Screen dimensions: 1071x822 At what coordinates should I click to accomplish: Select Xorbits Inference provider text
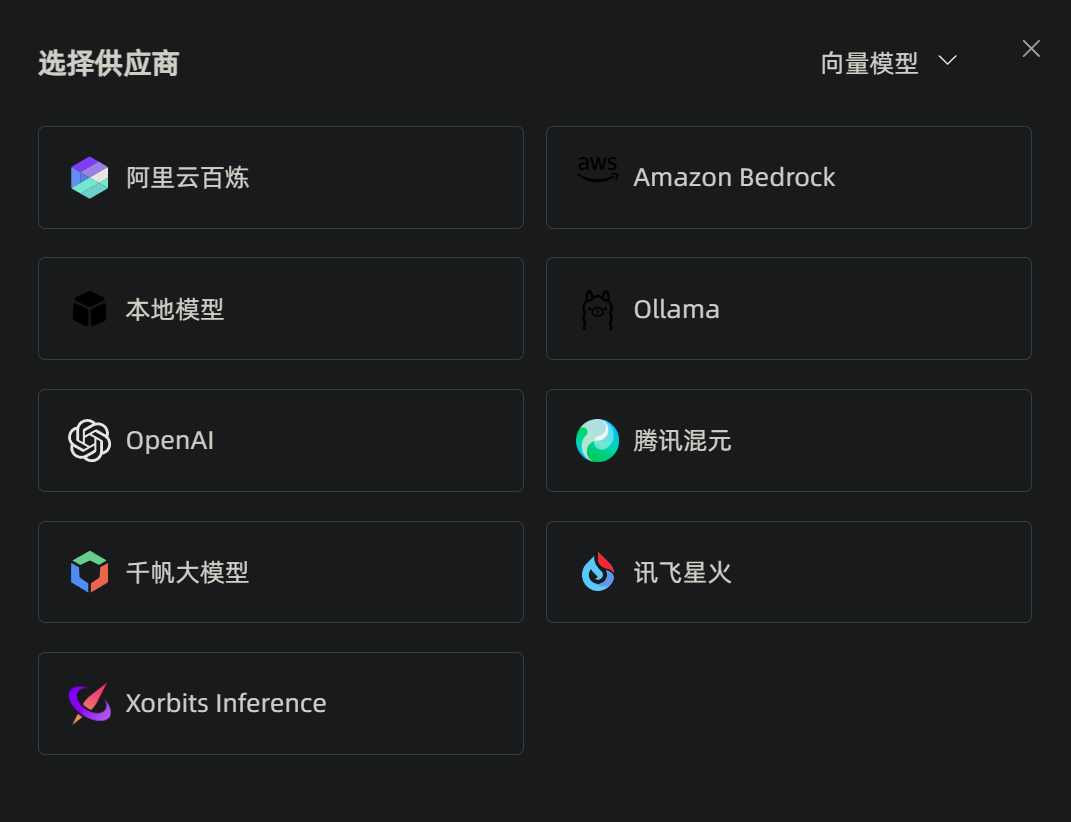226,703
